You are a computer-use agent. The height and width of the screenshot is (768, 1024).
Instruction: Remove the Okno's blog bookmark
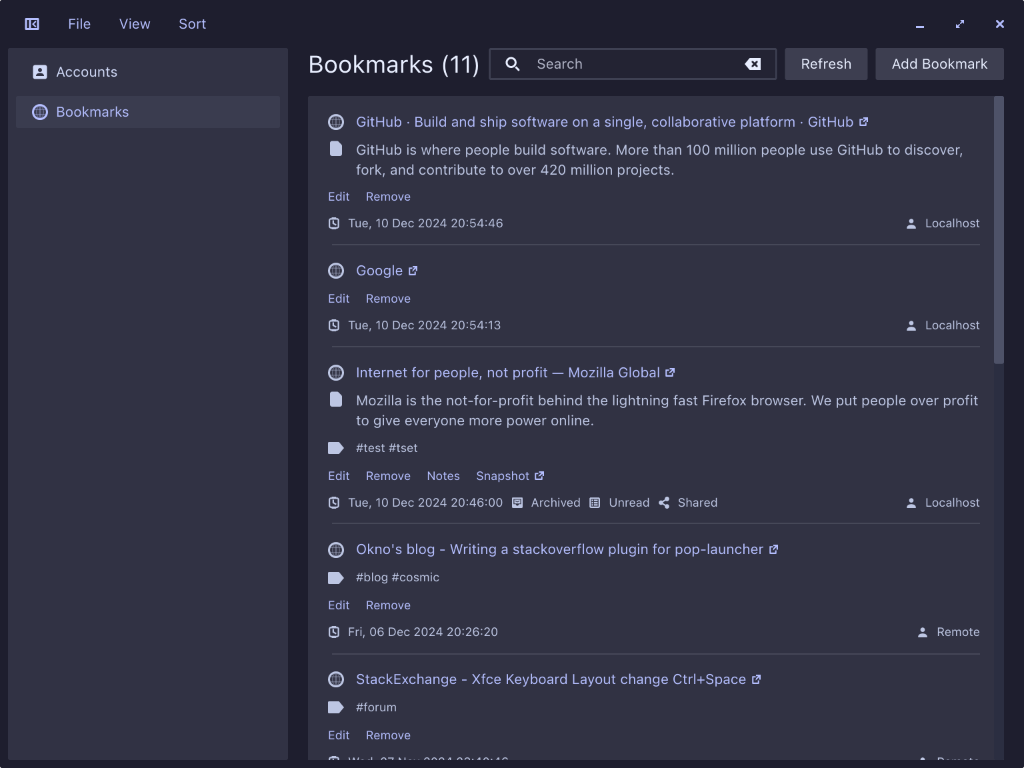(x=388, y=605)
